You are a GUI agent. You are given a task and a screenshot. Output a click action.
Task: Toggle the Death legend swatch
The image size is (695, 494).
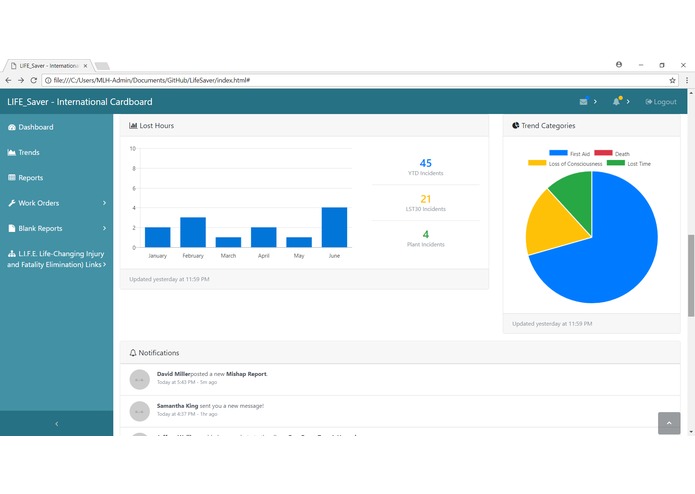click(603, 153)
